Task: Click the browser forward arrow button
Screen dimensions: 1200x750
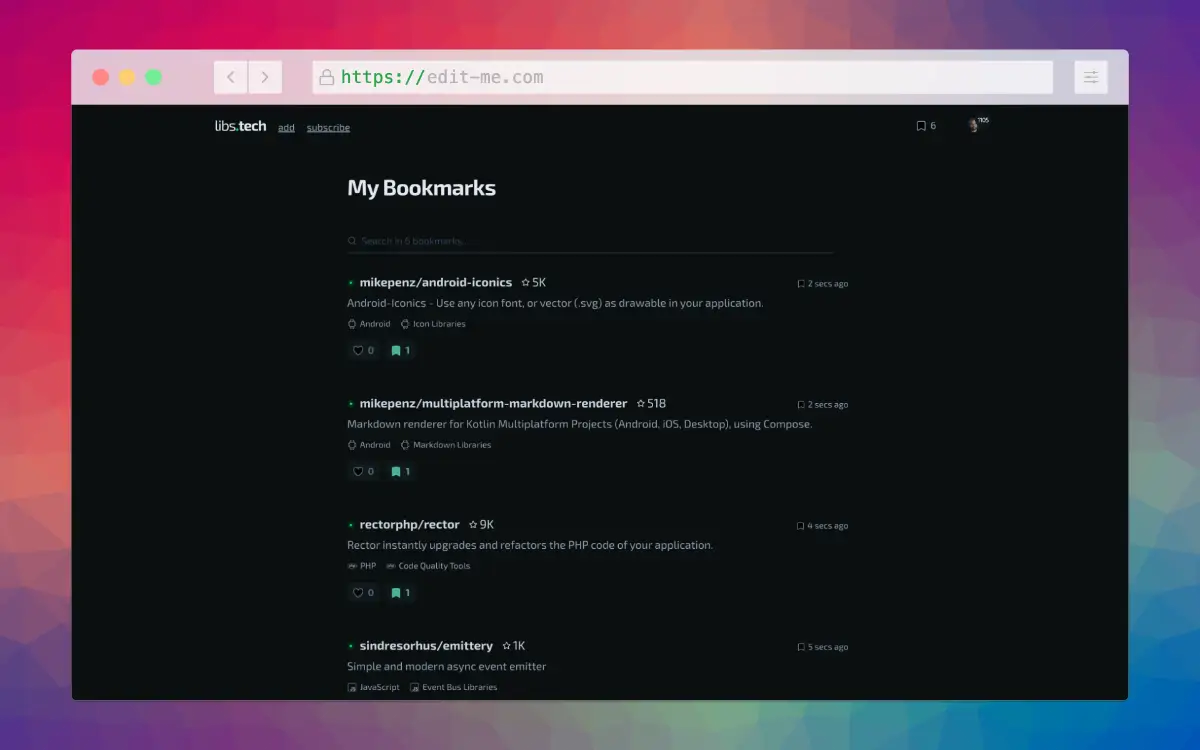Action: 265,77
